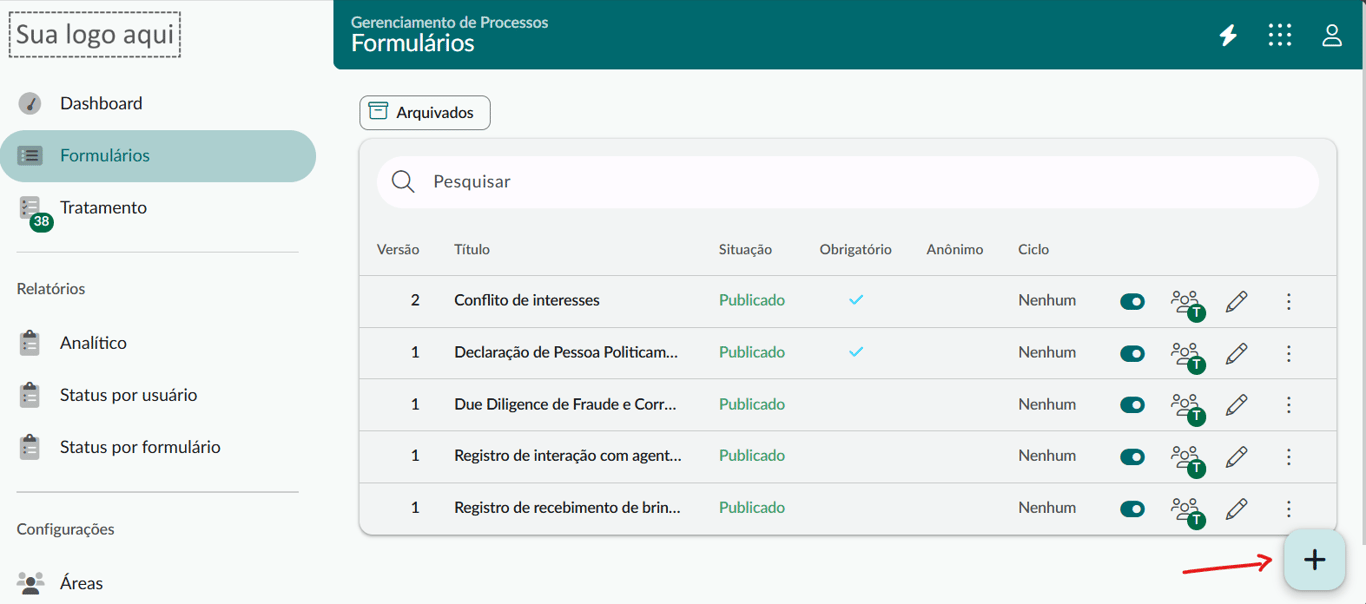The width and height of the screenshot is (1366, 604).
Task: Click the Dashboard gauge icon
Action: coord(30,103)
